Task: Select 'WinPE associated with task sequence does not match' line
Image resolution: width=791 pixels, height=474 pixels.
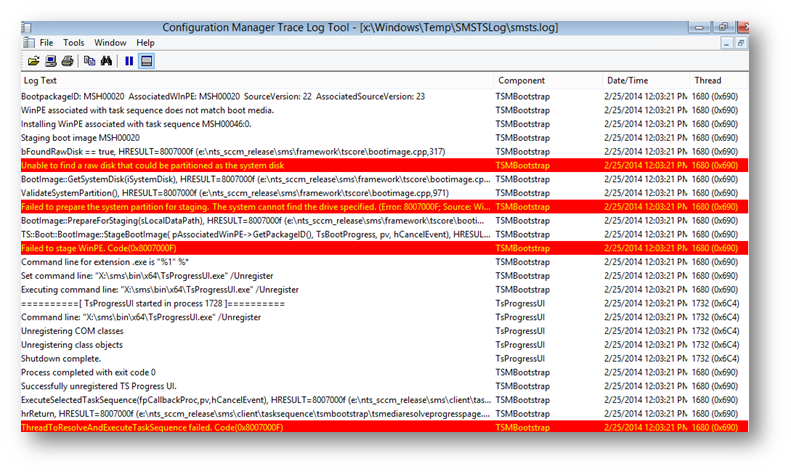Action: [x=385, y=110]
